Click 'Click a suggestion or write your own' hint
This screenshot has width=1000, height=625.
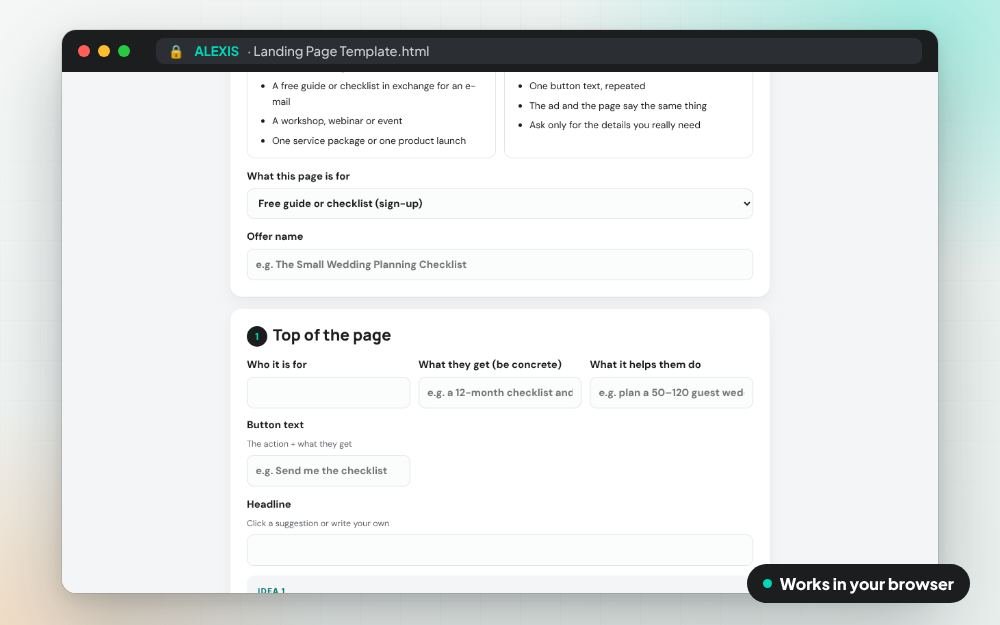[x=318, y=523]
